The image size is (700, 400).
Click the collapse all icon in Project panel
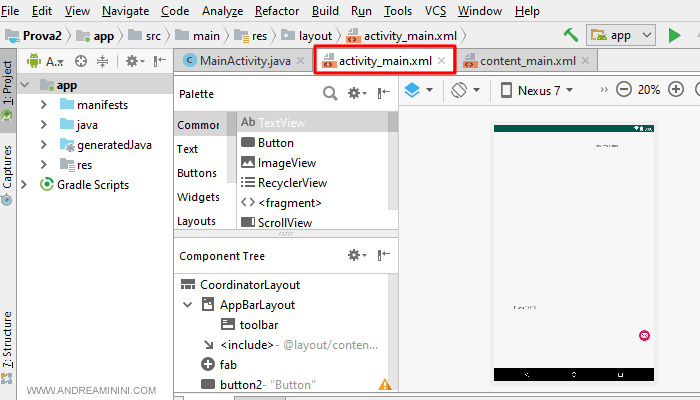click(103, 61)
